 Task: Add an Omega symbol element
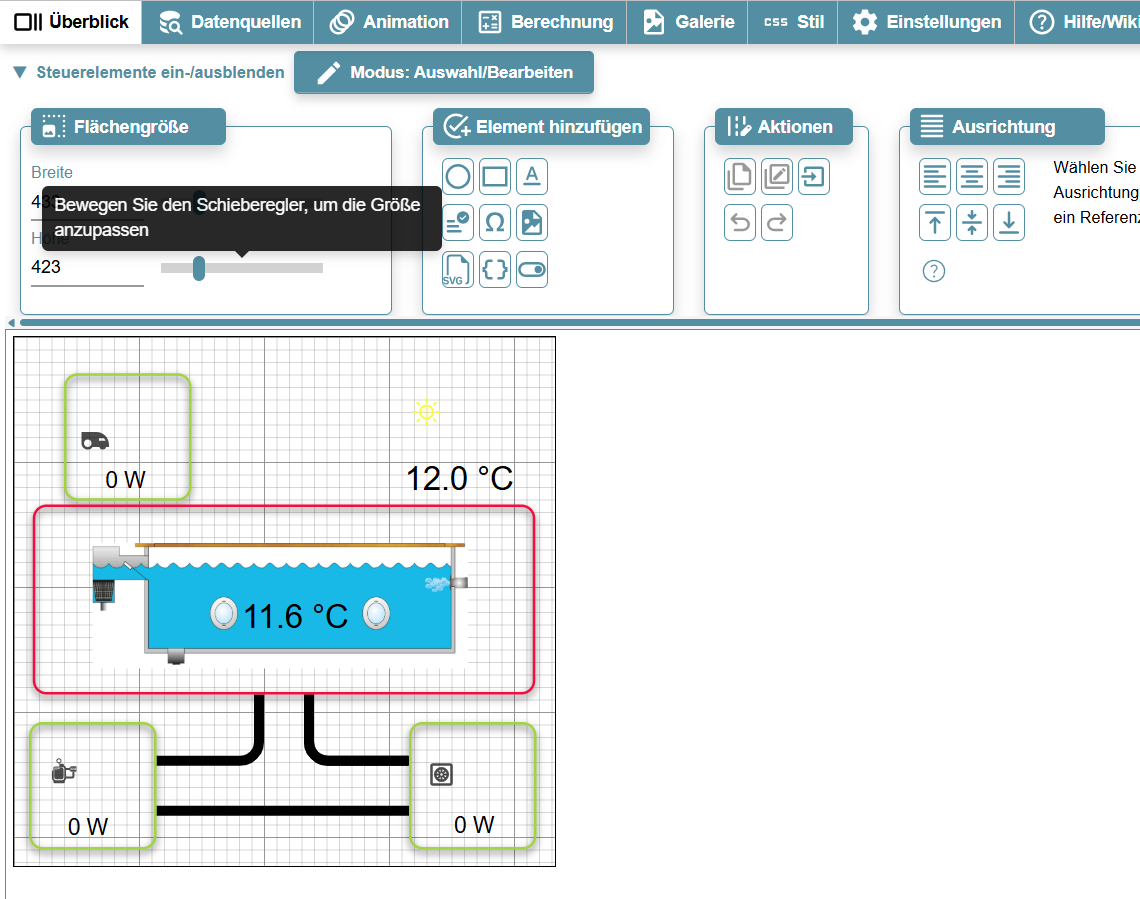(x=495, y=223)
